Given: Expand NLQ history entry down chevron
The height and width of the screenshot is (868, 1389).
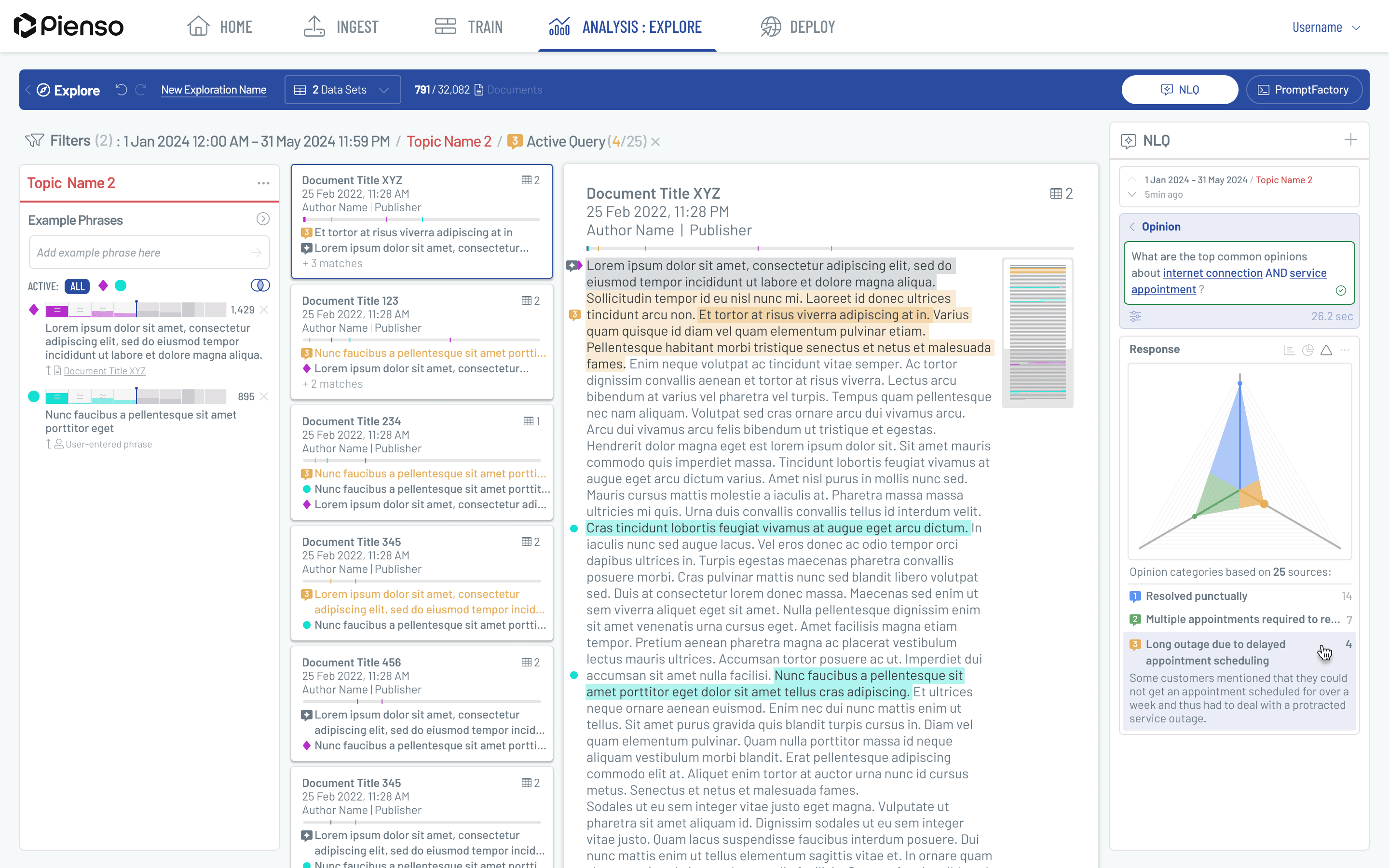Looking at the screenshot, I should (1132, 195).
